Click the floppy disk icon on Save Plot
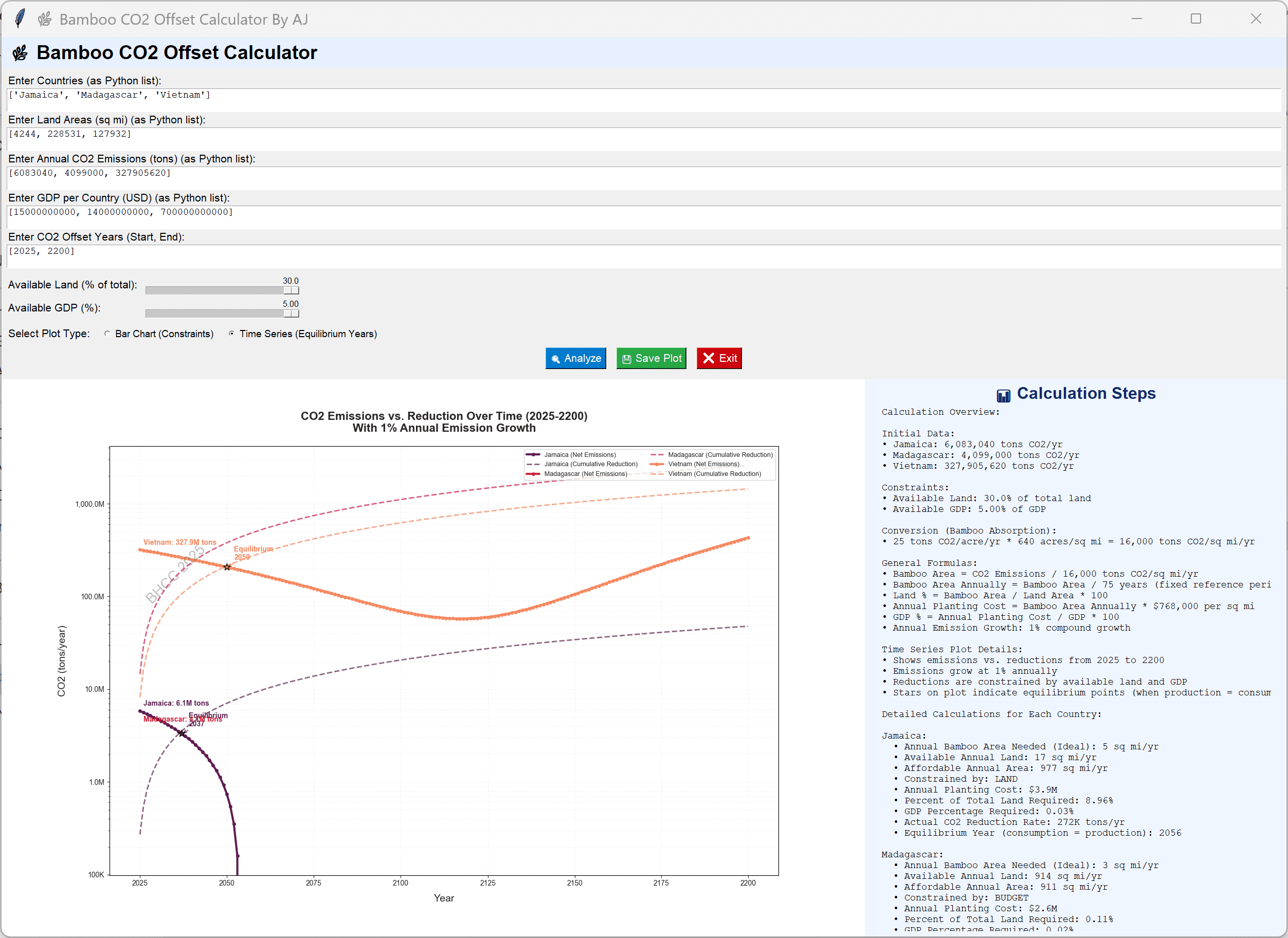1288x938 pixels. pyautogui.click(x=626, y=359)
